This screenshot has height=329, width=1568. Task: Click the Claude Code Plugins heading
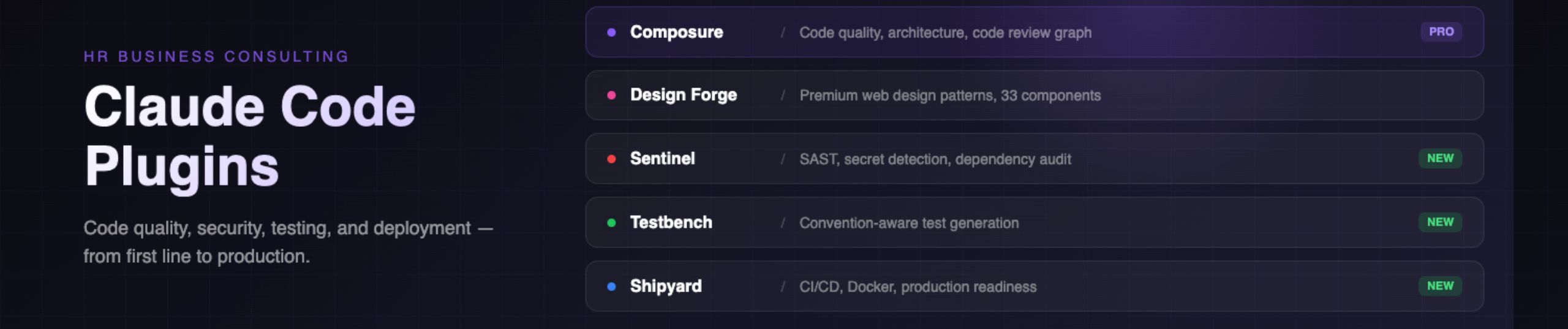[x=249, y=135]
